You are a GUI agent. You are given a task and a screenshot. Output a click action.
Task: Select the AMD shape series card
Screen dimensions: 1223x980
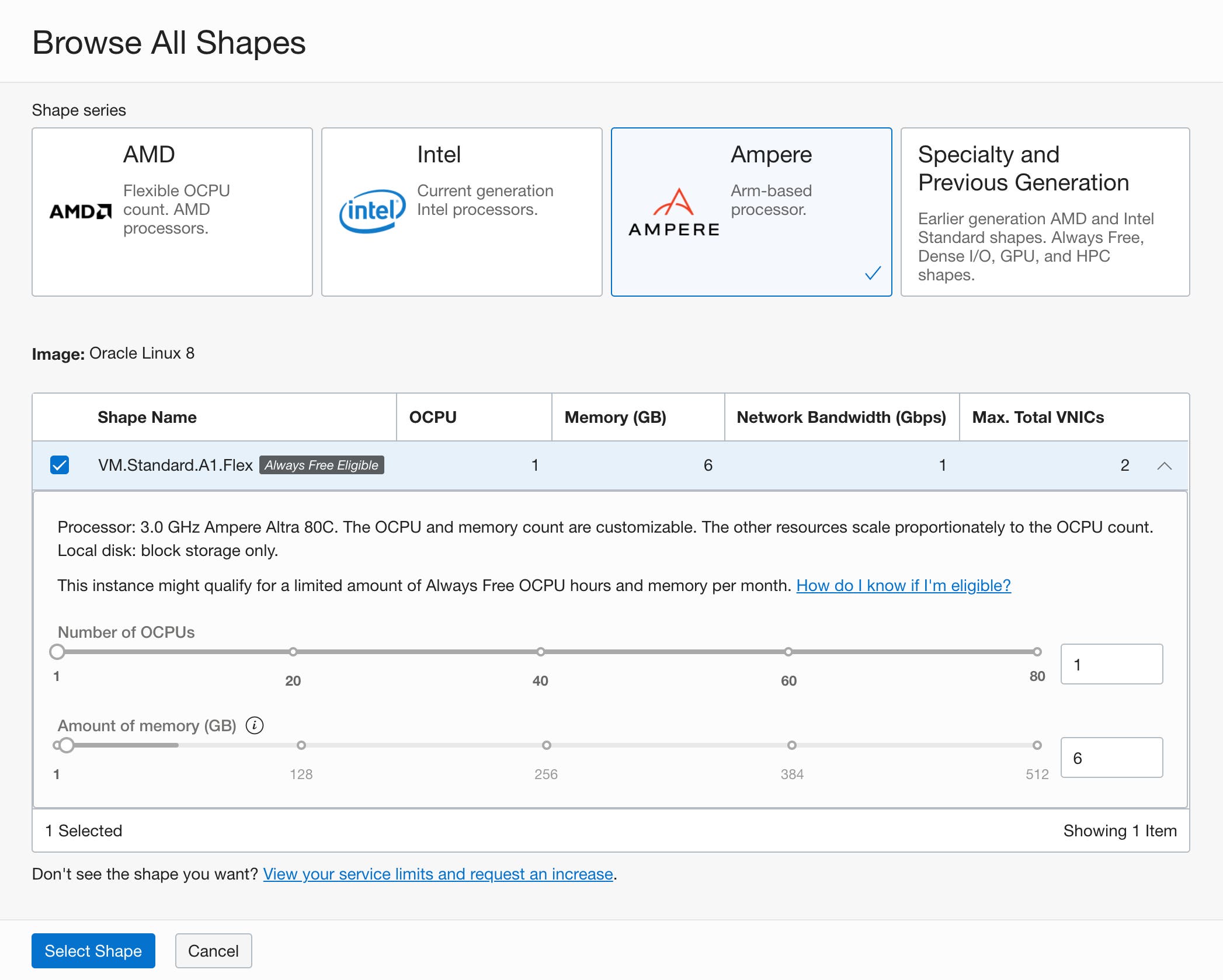(172, 211)
